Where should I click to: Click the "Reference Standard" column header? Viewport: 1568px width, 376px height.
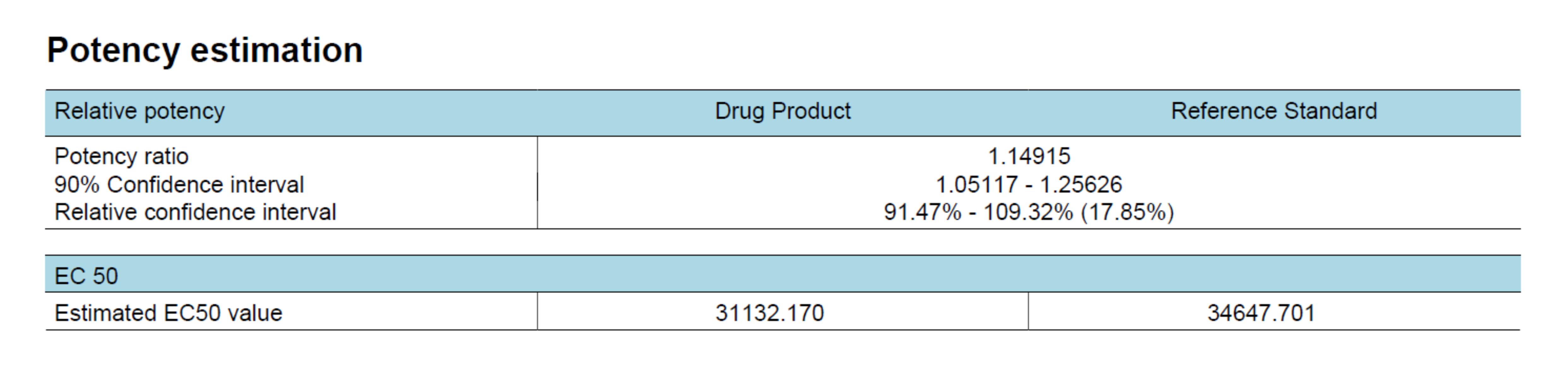point(1273,111)
